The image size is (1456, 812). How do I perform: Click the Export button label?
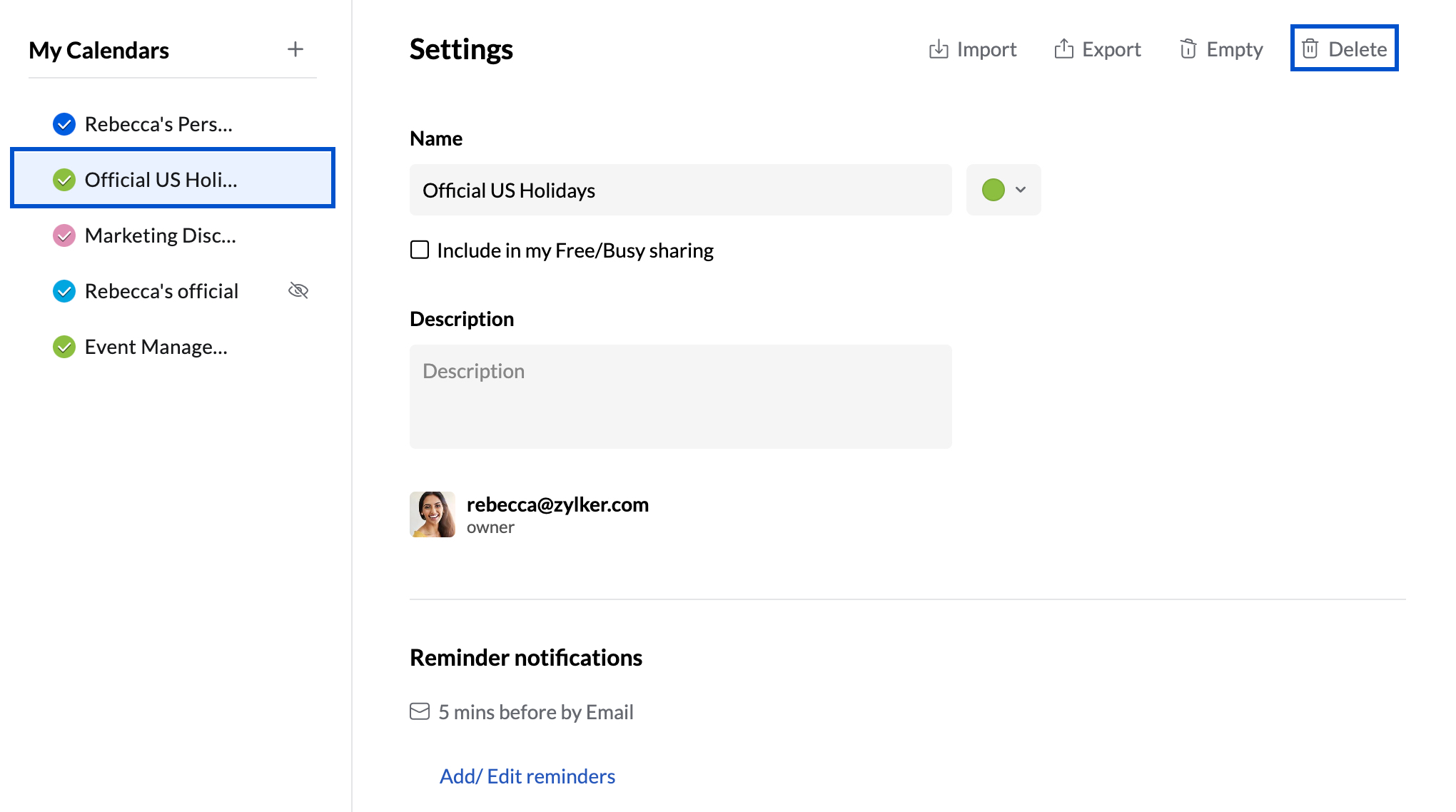pyautogui.click(x=1111, y=49)
